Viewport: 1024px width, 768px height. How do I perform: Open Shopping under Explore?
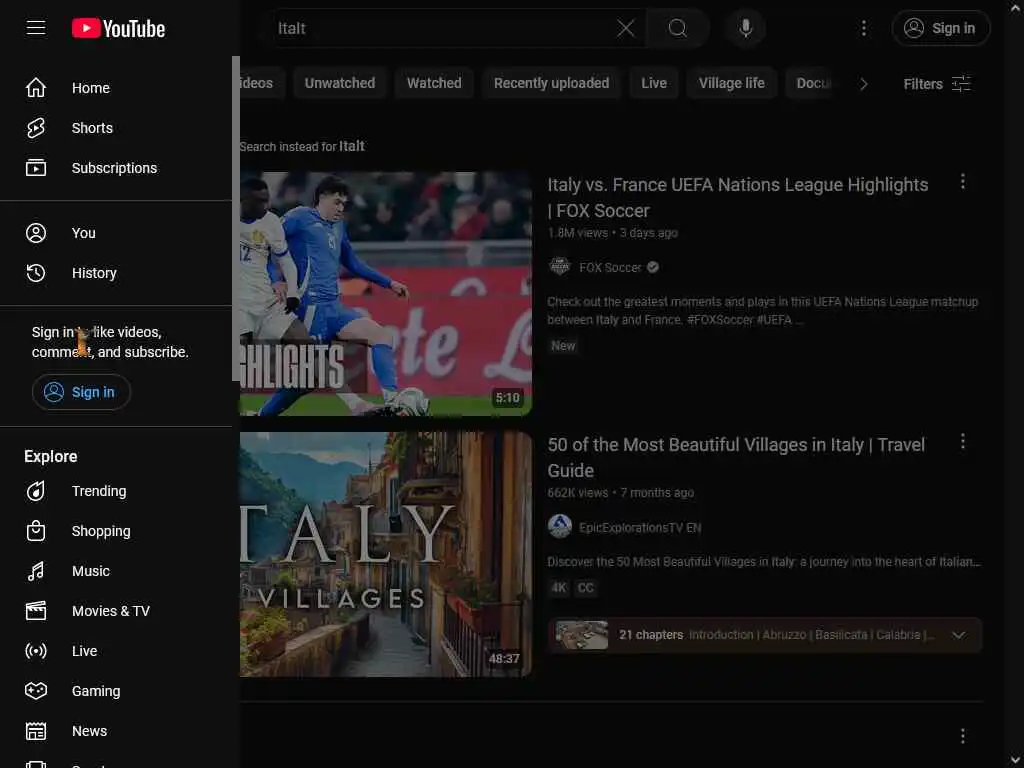pos(116,531)
